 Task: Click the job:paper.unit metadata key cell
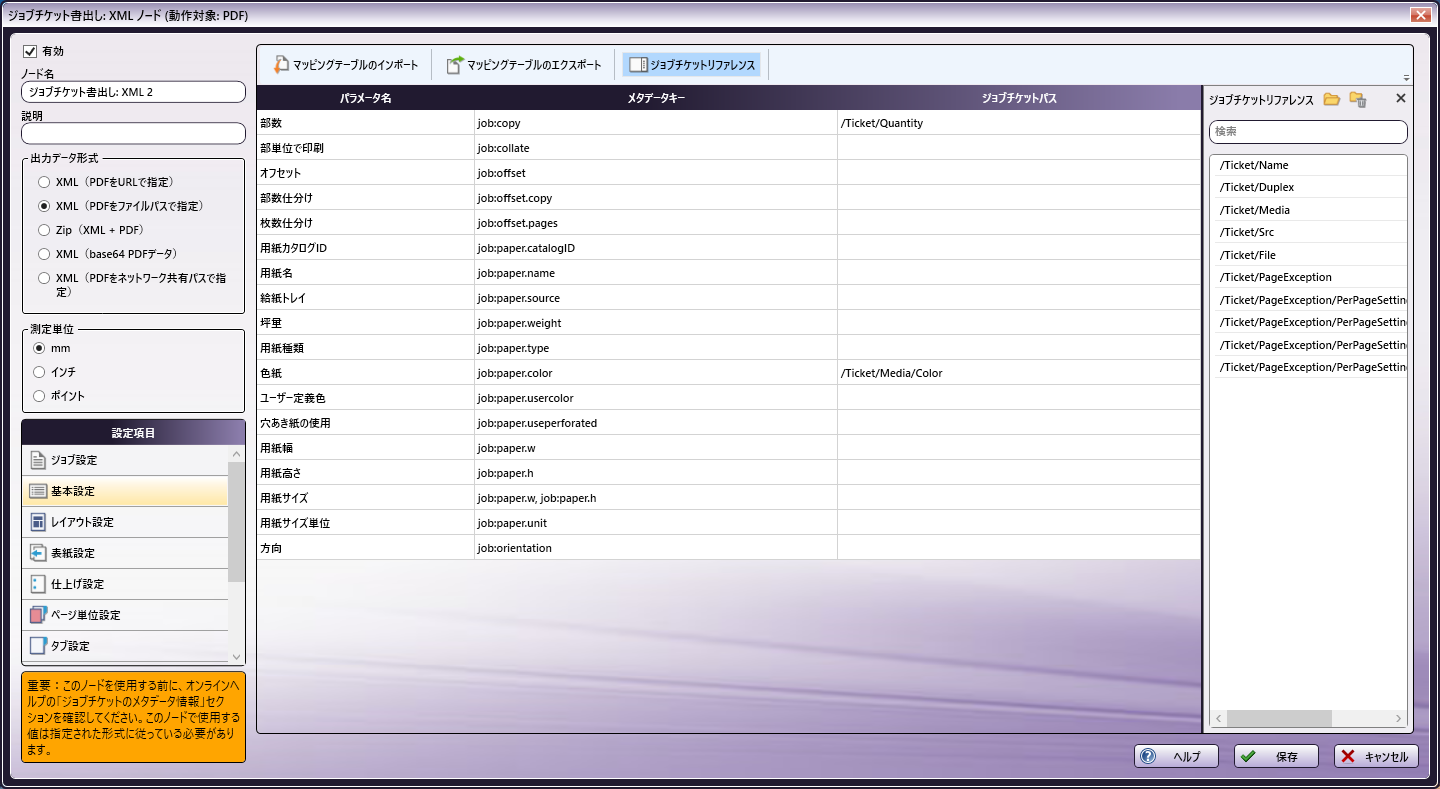coord(656,523)
